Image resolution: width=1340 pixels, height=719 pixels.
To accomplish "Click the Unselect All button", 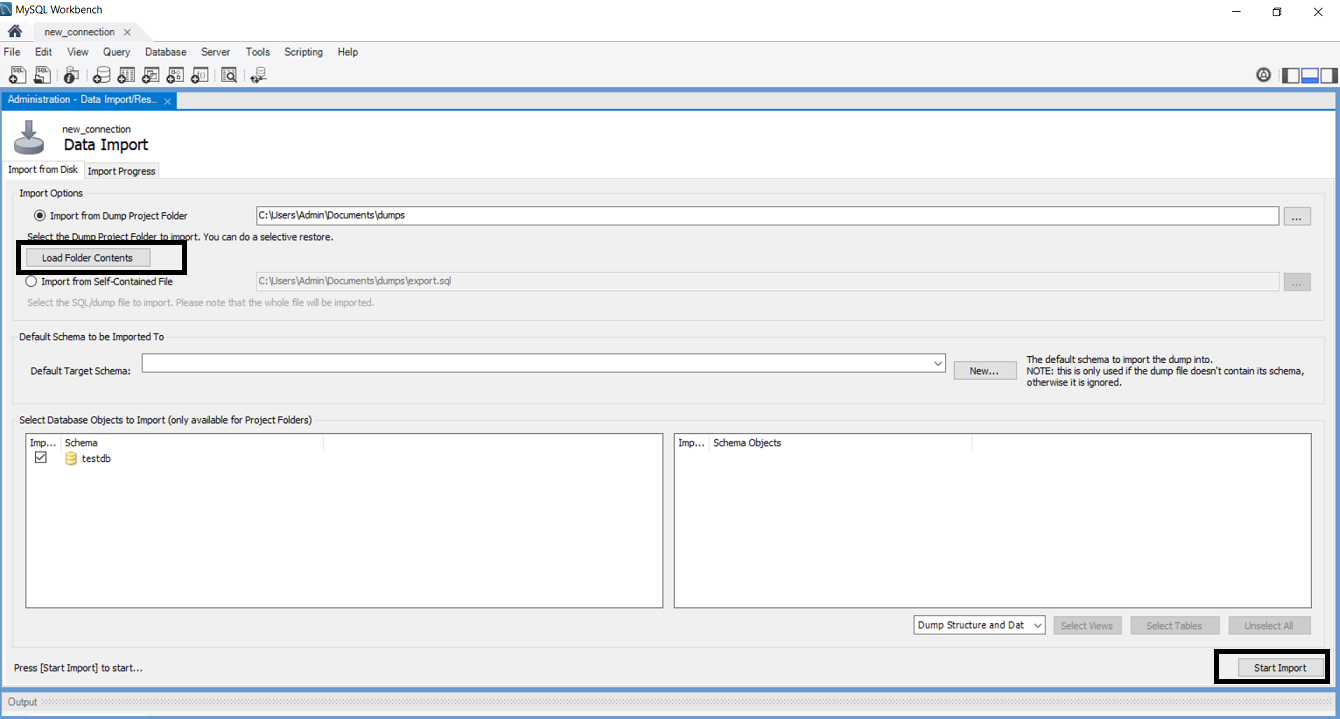I will 1269,626.
